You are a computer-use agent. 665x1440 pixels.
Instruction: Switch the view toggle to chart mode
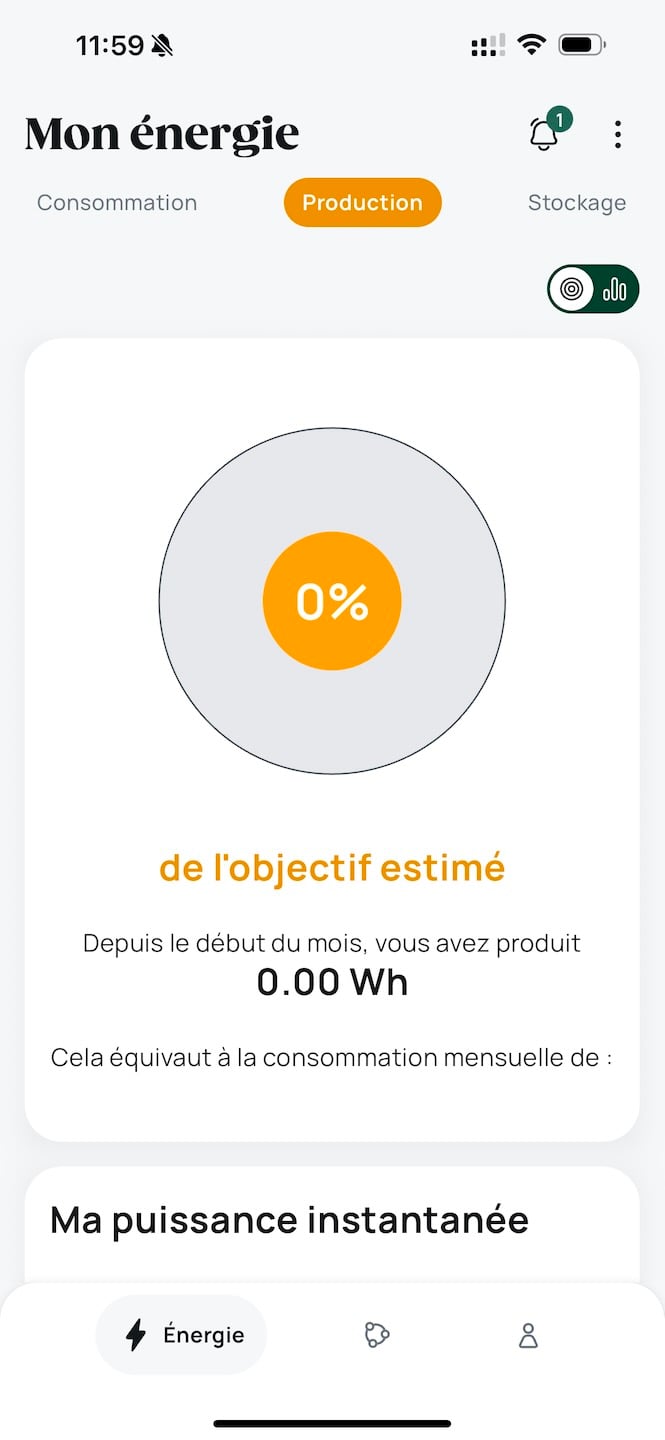(613, 289)
